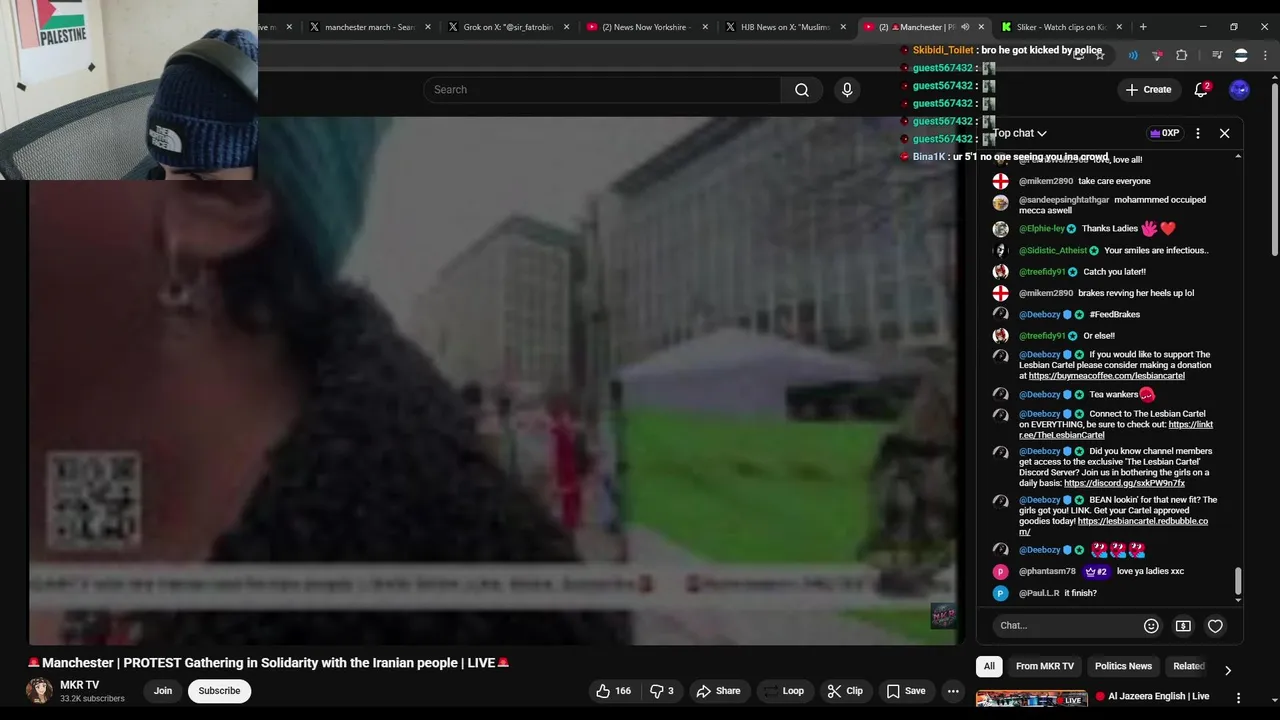Open live chat three-dot options menu
This screenshot has width=1280, height=720.
coord(1198,133)
